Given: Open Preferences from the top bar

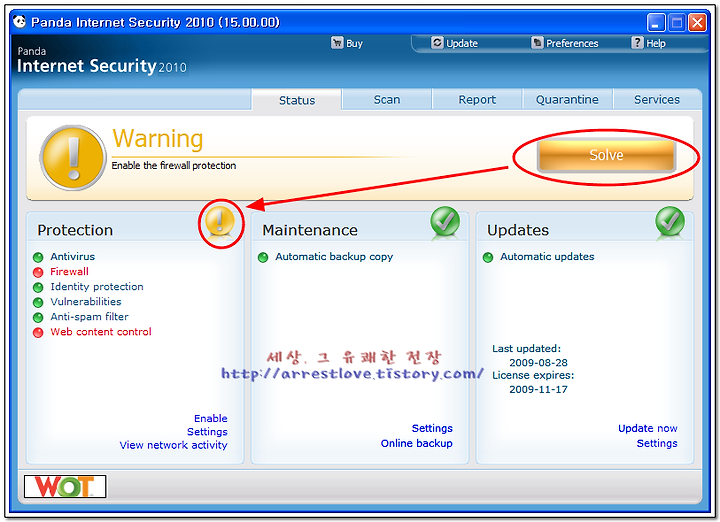Looking at the screenshot, I should tap(572, 43).
